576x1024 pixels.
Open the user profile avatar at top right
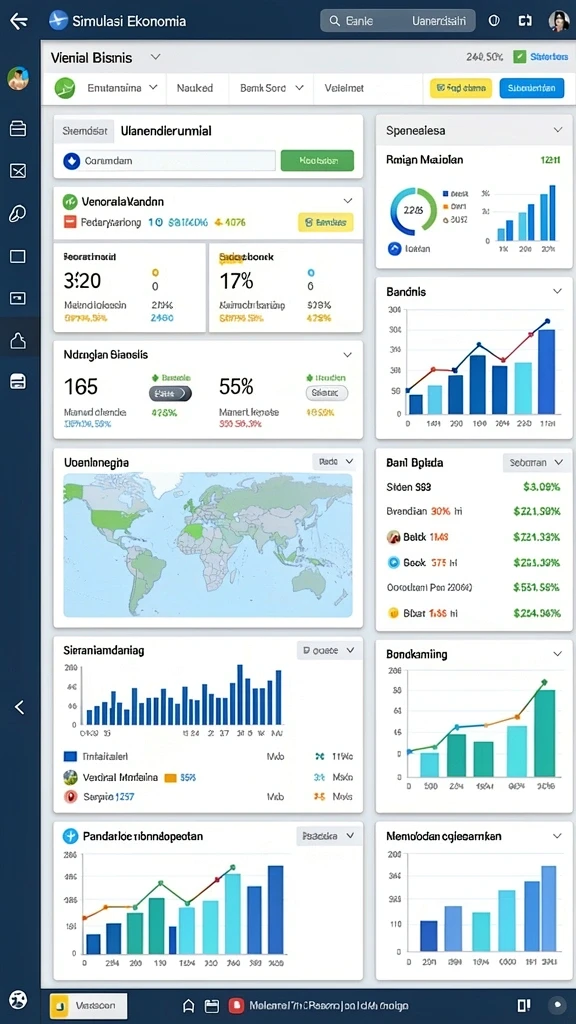(x=558, y=21)
